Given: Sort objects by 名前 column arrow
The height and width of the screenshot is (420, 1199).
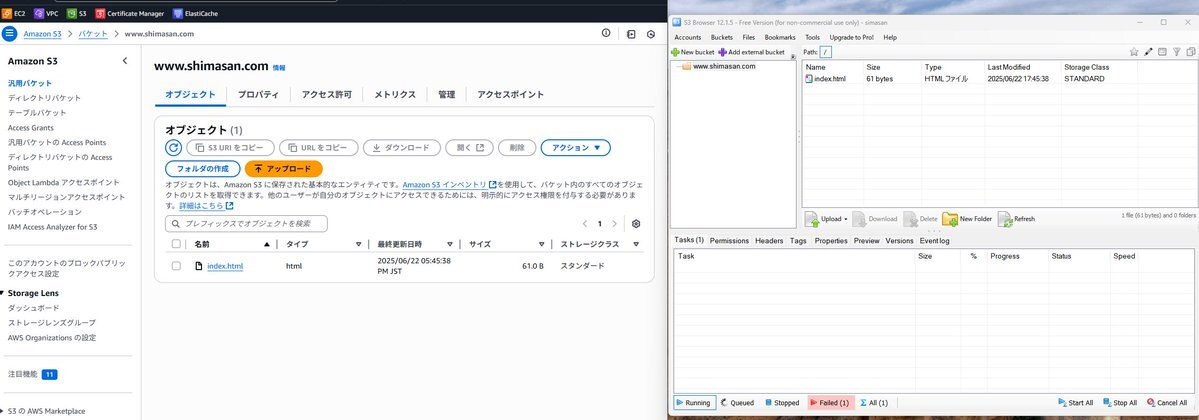Looking at the screenshot, I should click(266, 244).
